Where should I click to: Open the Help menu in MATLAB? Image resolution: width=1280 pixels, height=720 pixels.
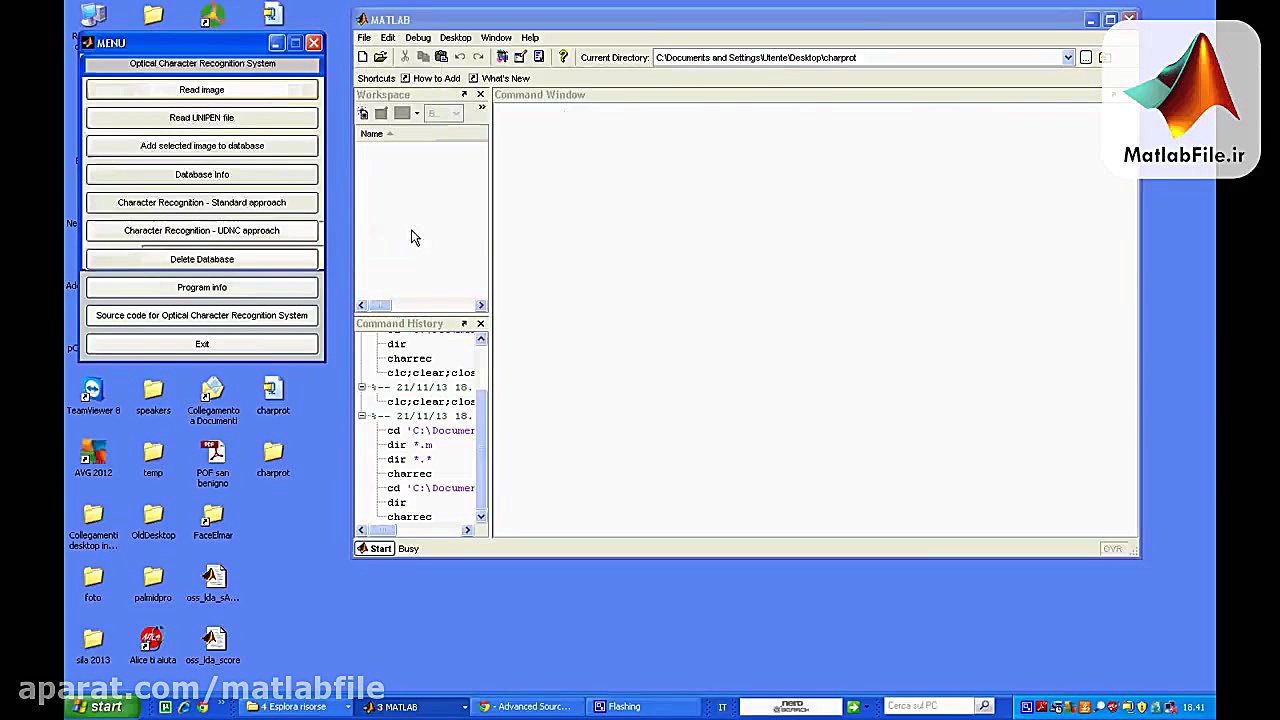click(x=530, y=38)
